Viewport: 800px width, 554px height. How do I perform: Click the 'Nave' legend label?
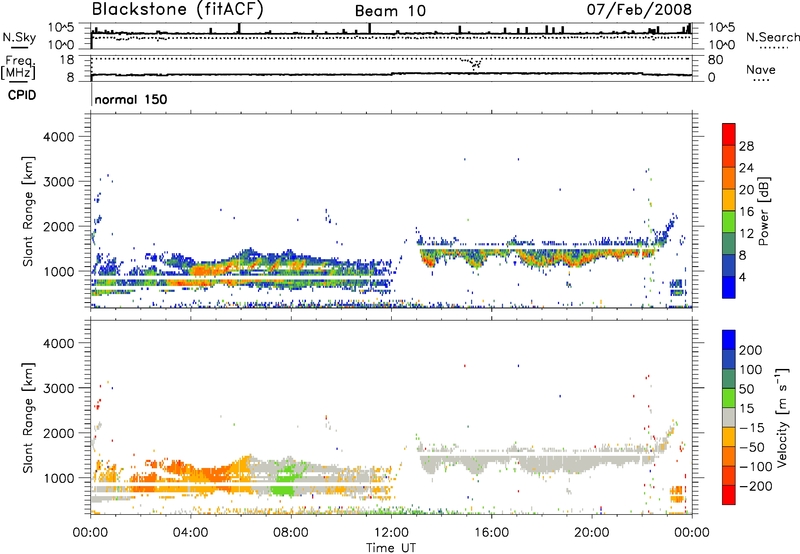pyautogui.click(x=761, y=70)
